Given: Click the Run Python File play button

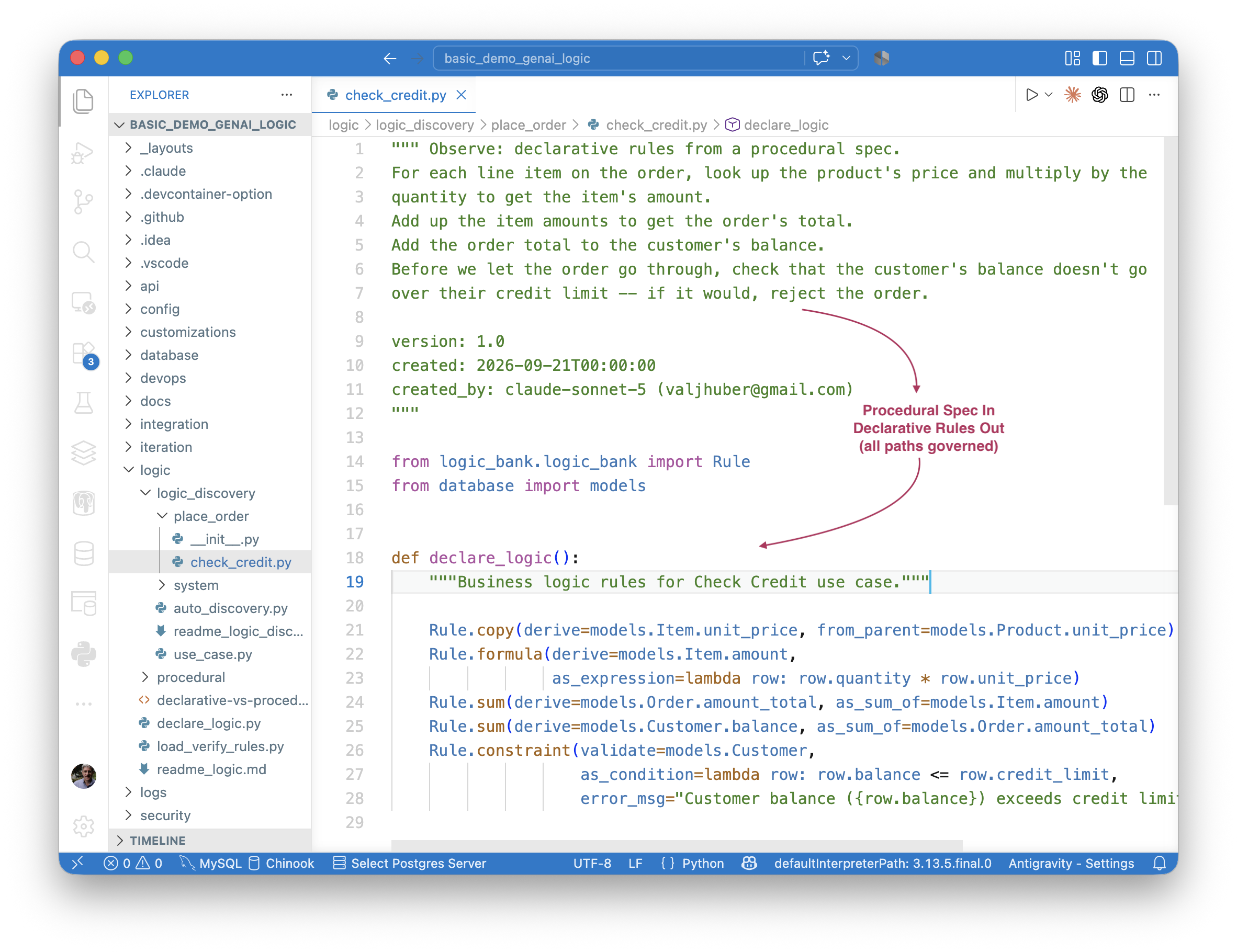Looking at the screenshot, I should [x=1032, y=95].
